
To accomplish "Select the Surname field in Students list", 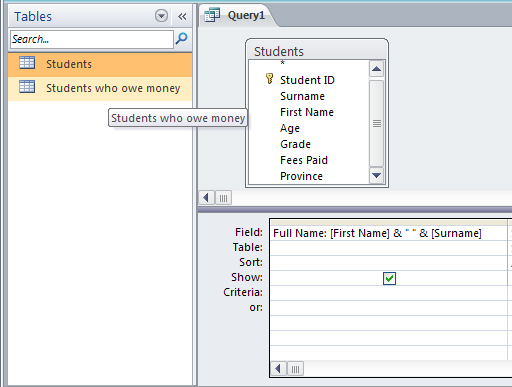I will (302, 96).
